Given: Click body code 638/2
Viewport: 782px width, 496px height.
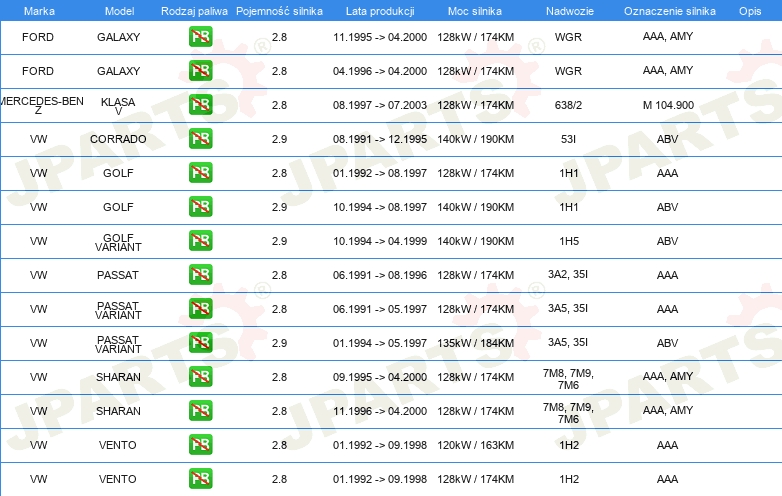Looking at the screenshot, I should (x=568, y=105).
